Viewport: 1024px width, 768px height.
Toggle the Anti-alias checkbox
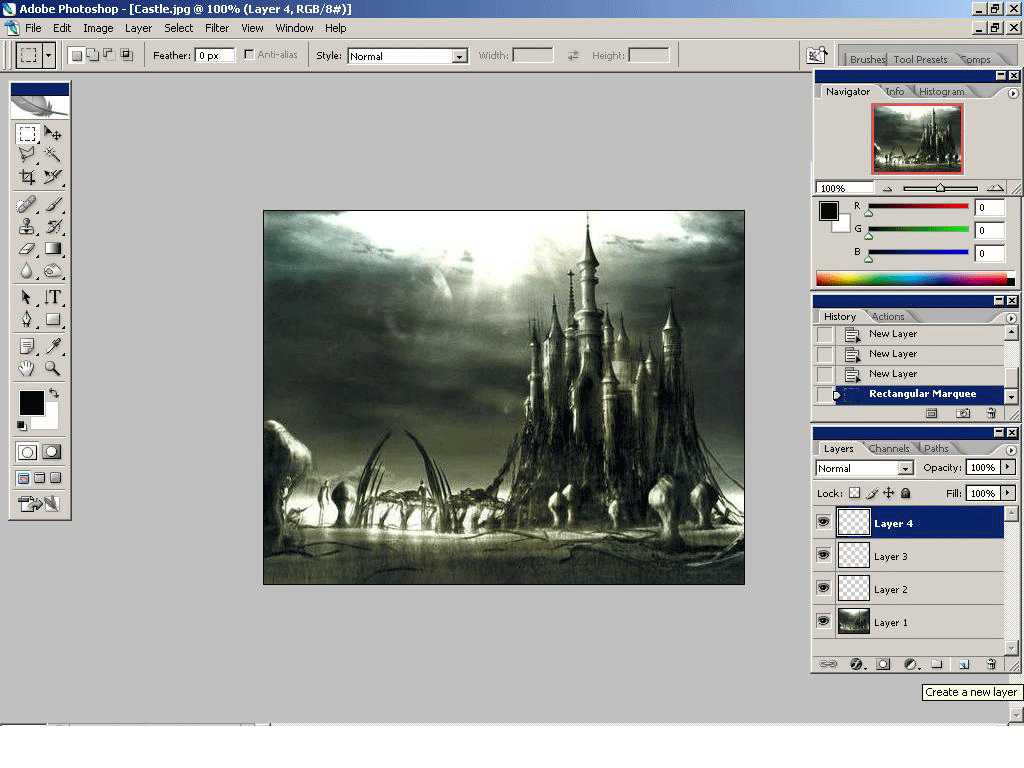(x=249, y=55)
